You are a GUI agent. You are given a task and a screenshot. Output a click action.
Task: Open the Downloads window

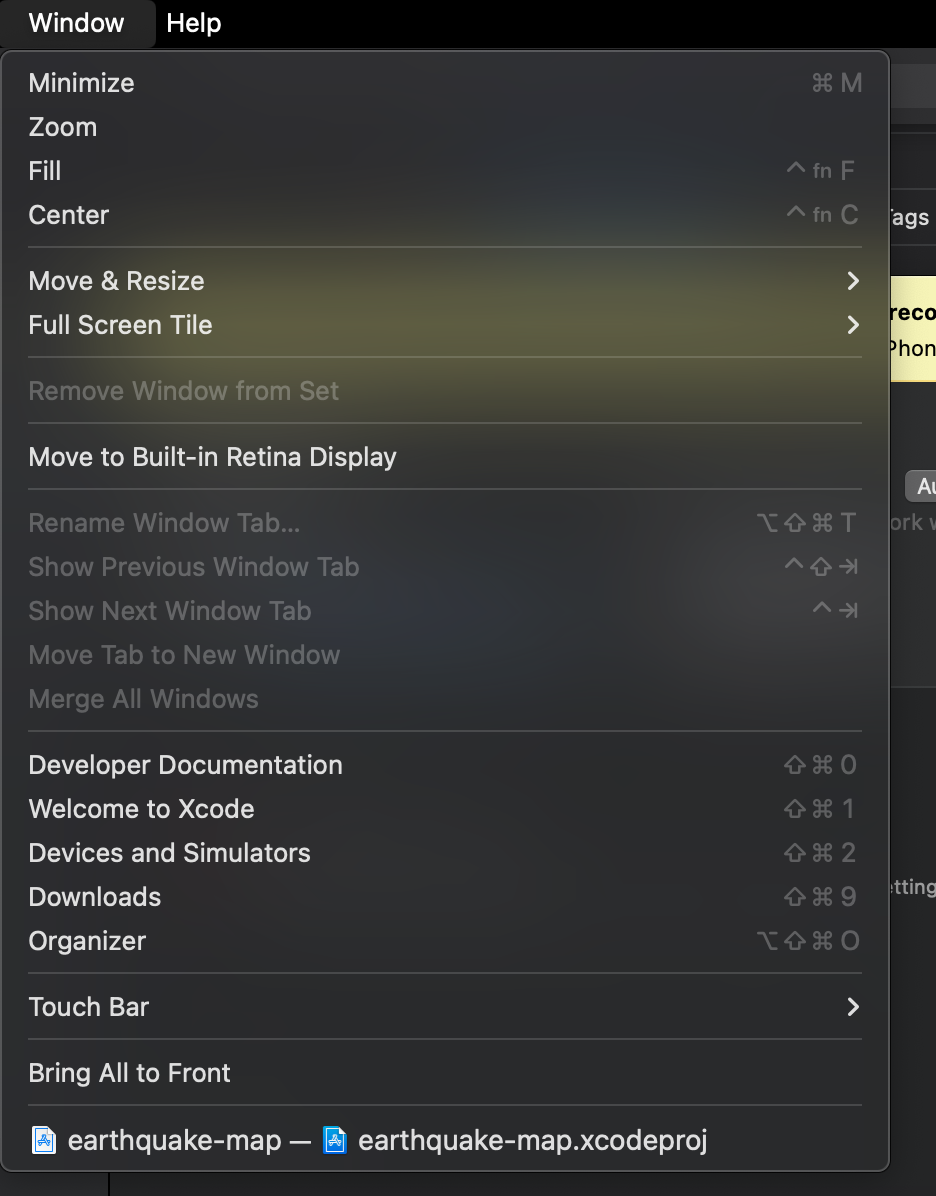445,897
